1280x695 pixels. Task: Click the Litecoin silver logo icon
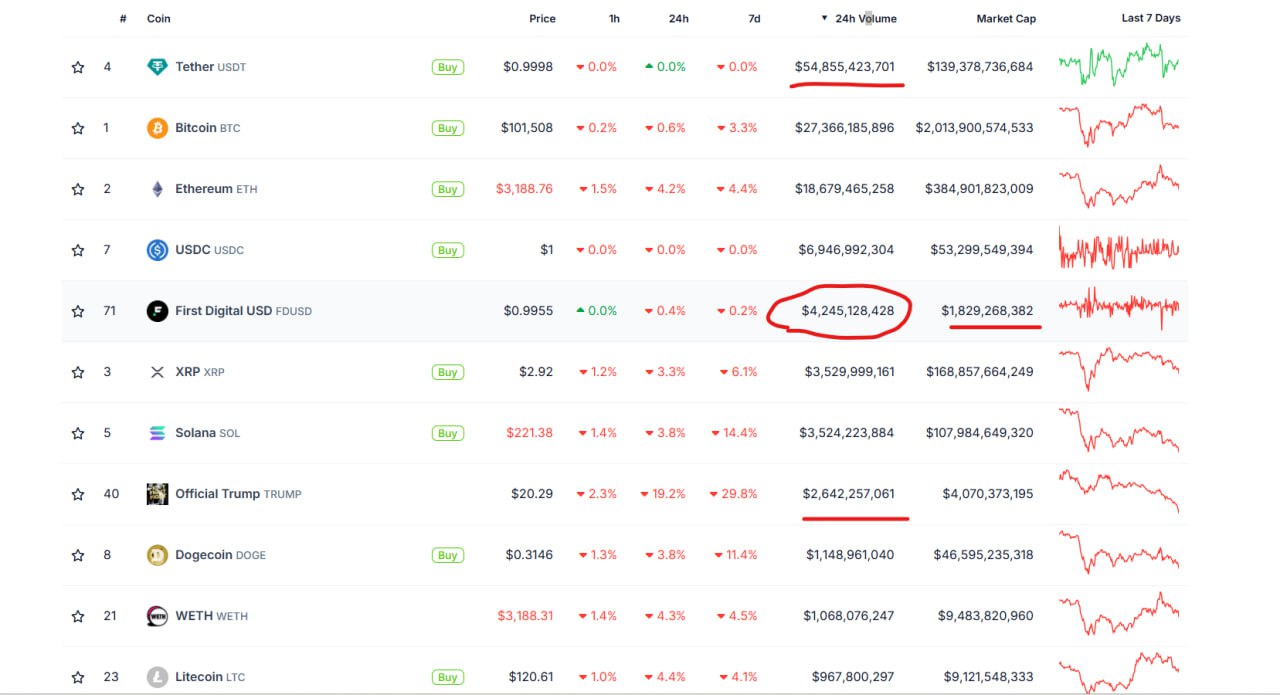[x=157, y=677]
